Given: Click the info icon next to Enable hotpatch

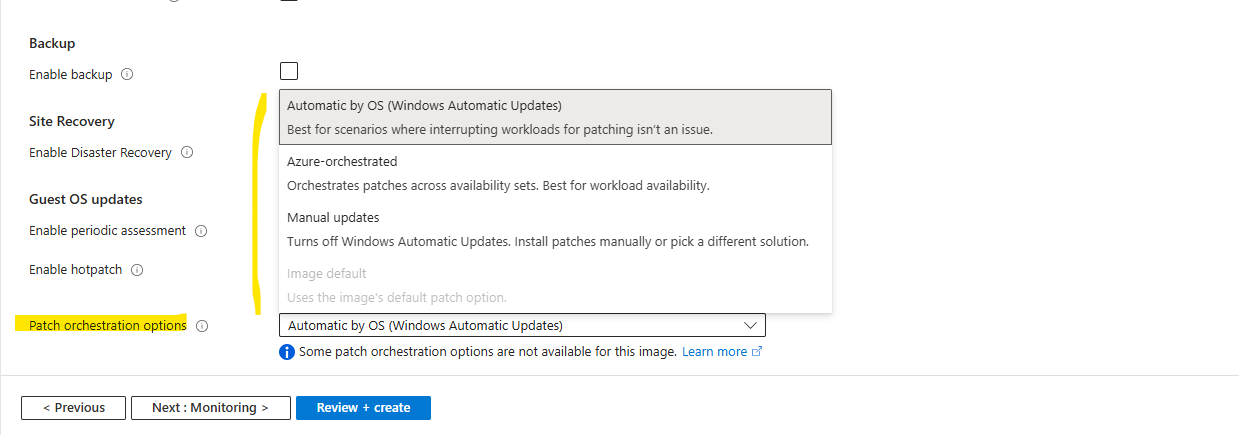Looking at the screenshot, I should (x=138, y=270).
